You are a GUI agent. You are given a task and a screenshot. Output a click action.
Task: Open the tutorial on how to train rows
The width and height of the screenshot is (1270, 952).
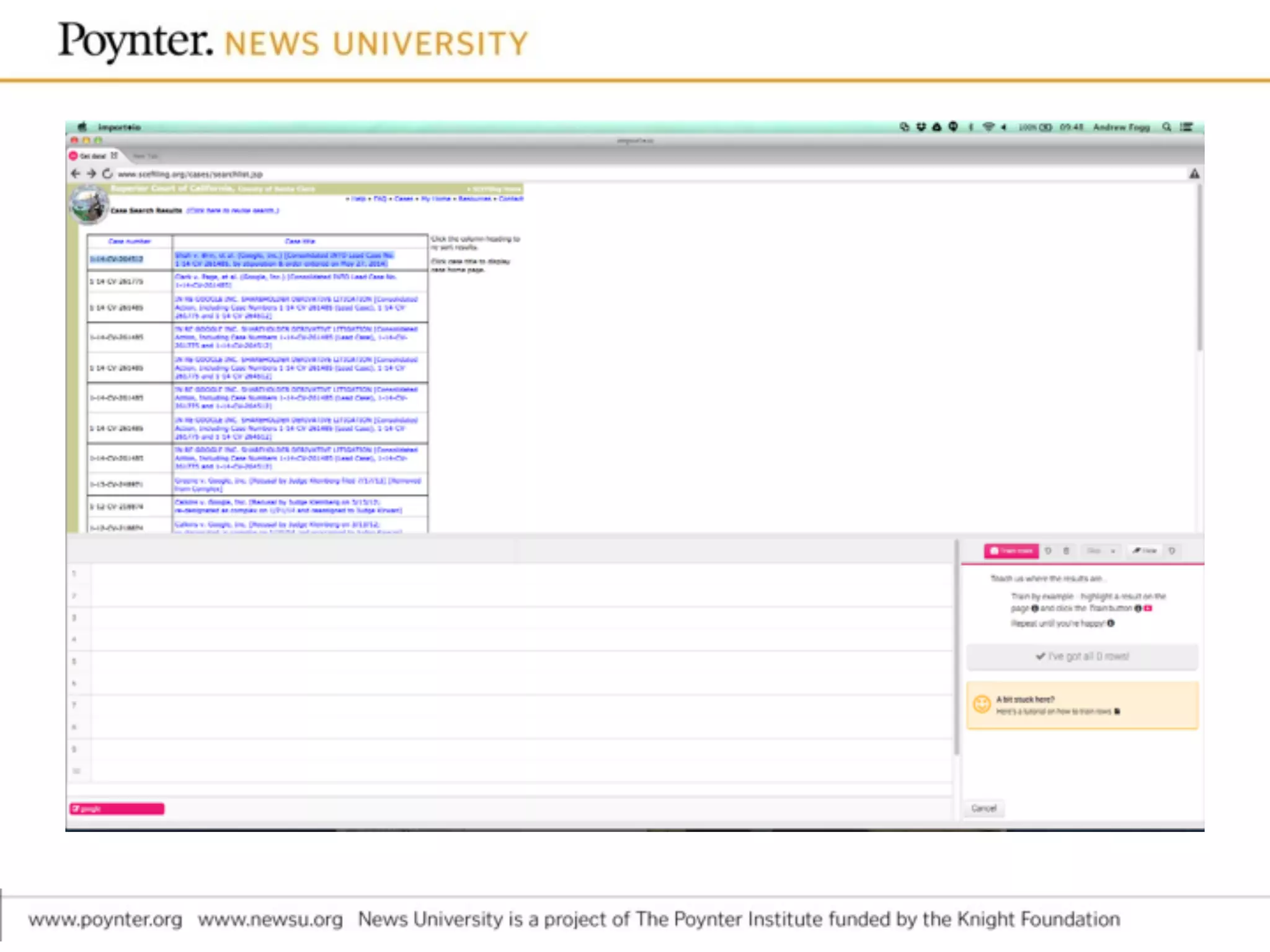pos(1054,712)
